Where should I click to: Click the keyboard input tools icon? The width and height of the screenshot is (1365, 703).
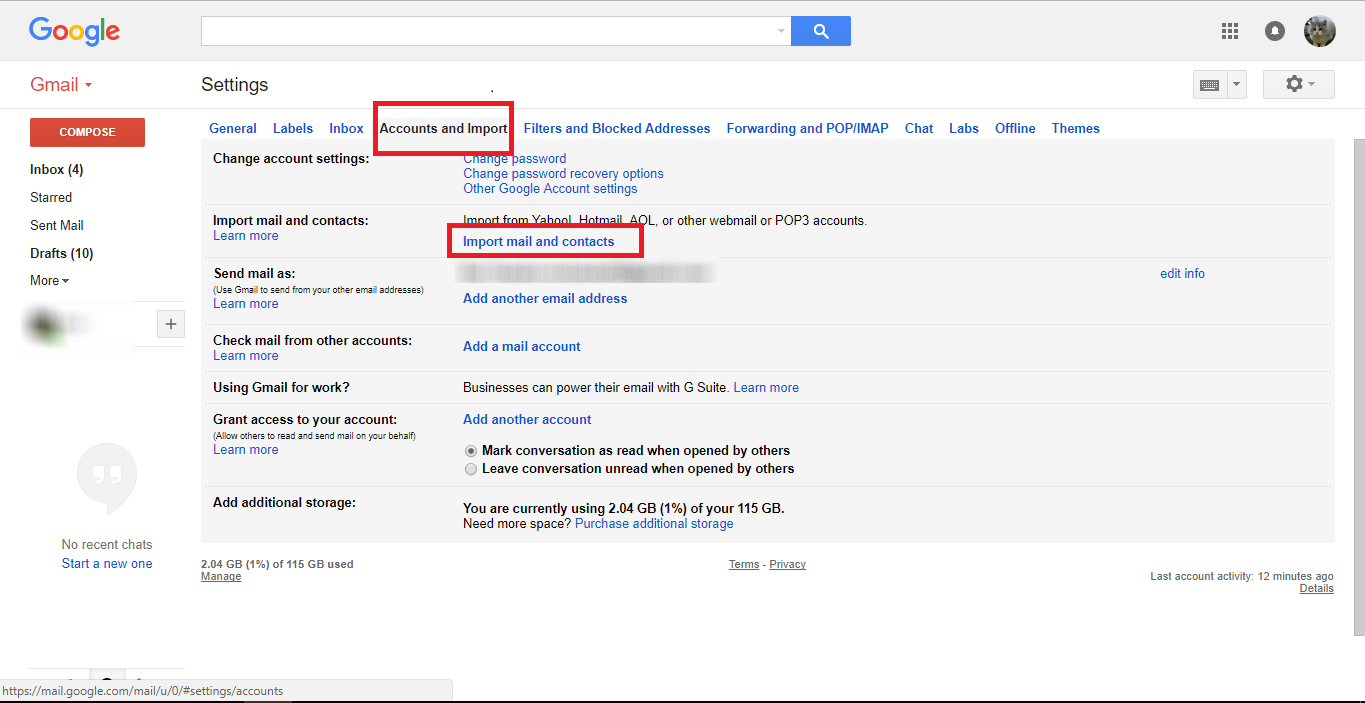point(1209,85)
